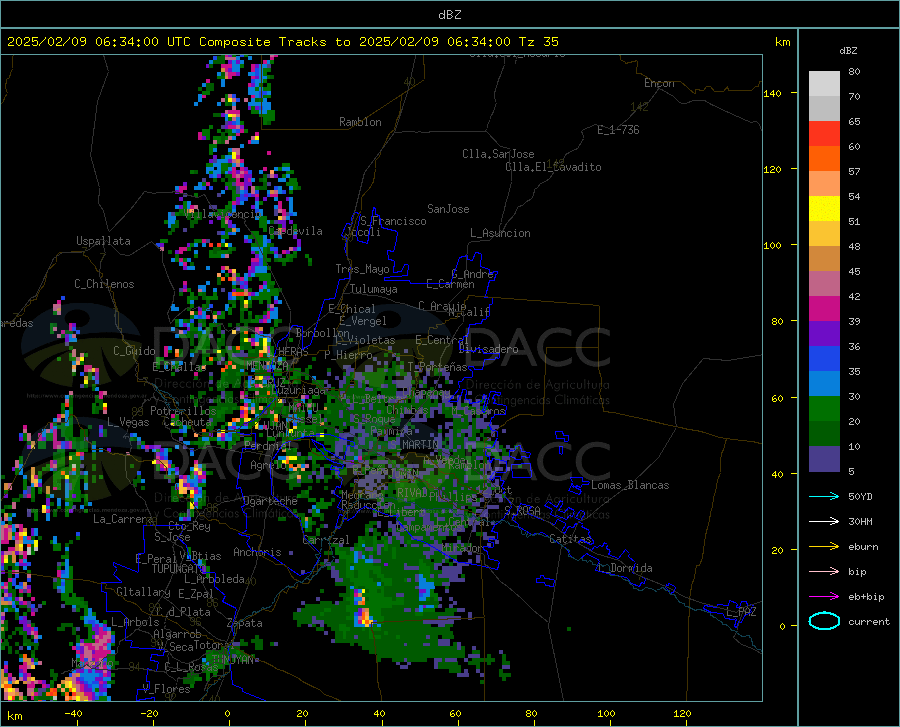Click the Divisadero place label
This screenshot has height=727, width=900.
pyautogui.click(x=488, y=349)
